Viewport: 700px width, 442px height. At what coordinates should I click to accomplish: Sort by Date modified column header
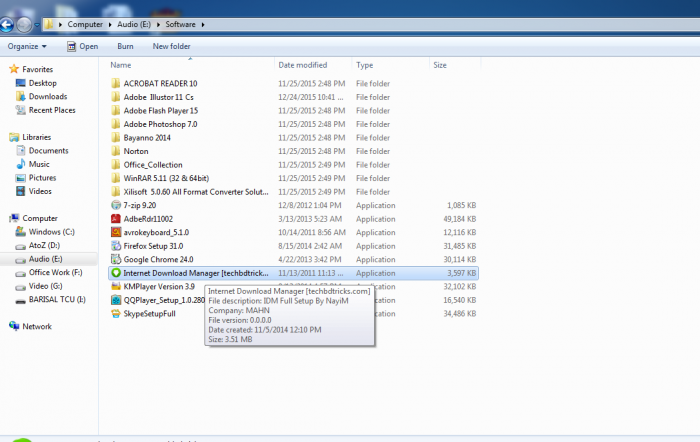(303, 65)
